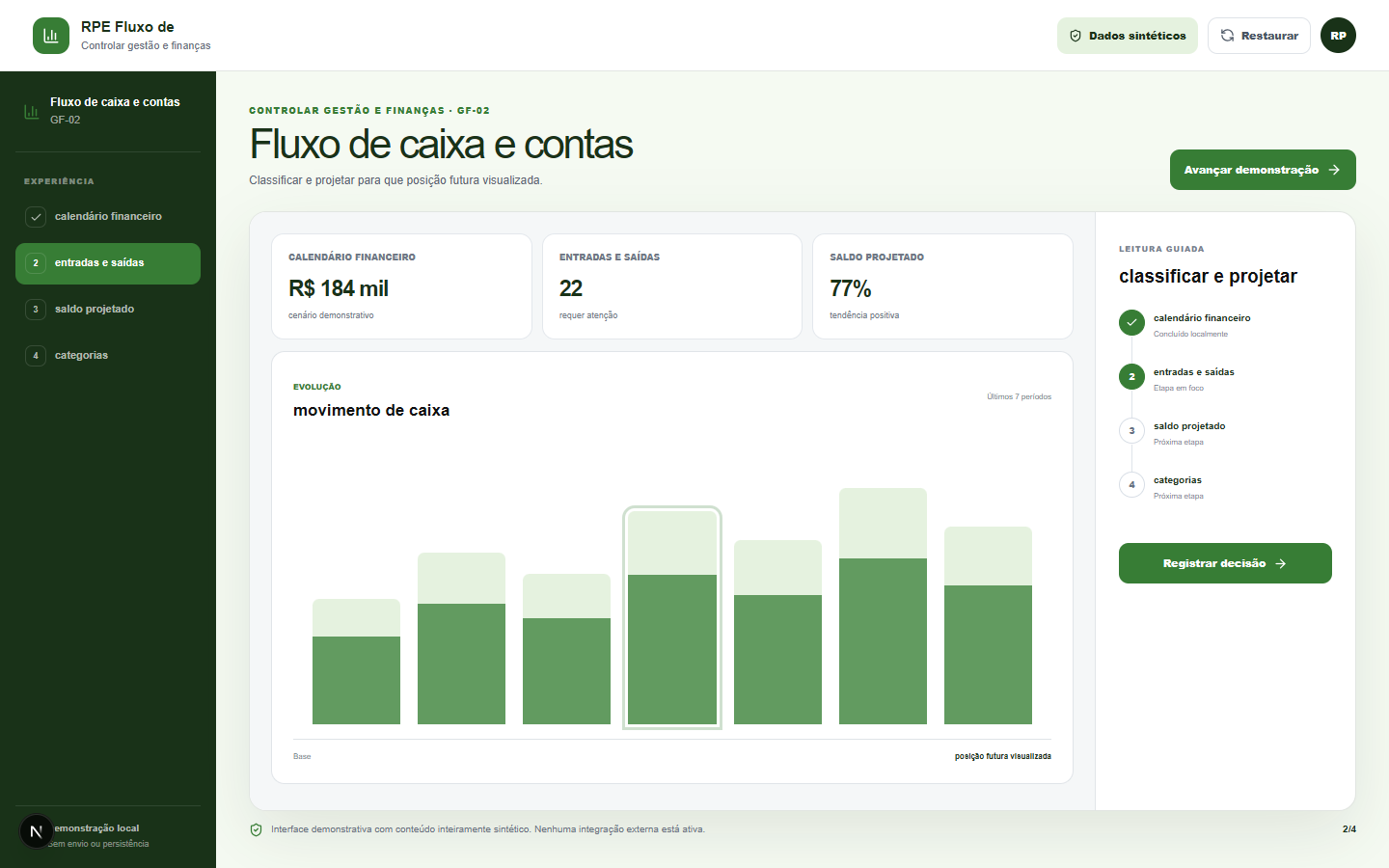Click the 2/4 page counter
Viewport: 1389px width, 868px height.
(x=1348, y=829)
